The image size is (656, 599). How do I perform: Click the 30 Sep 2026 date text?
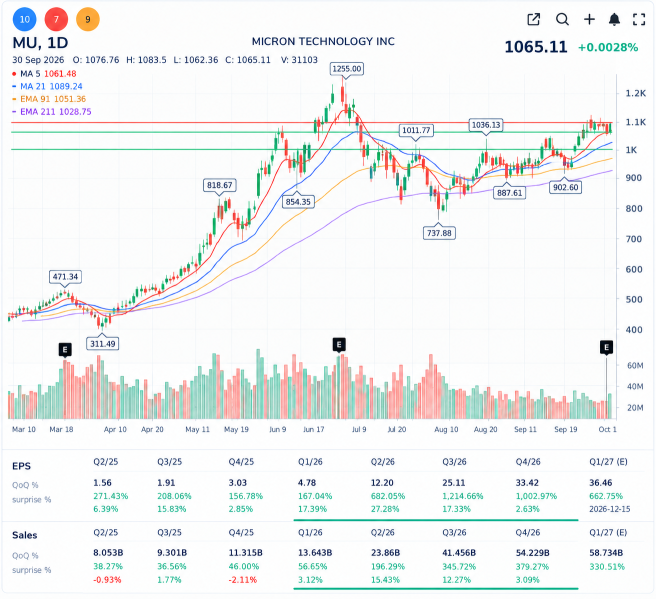(38, 60)
